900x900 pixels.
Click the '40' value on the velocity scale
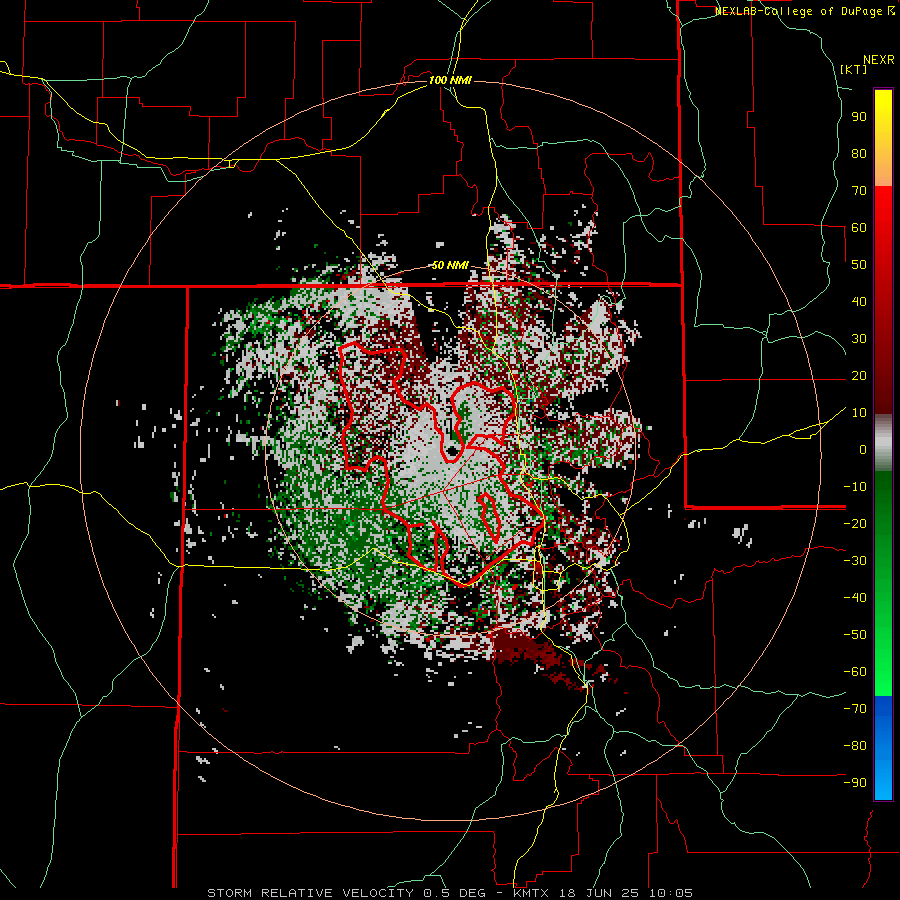[x=859, y=302]
